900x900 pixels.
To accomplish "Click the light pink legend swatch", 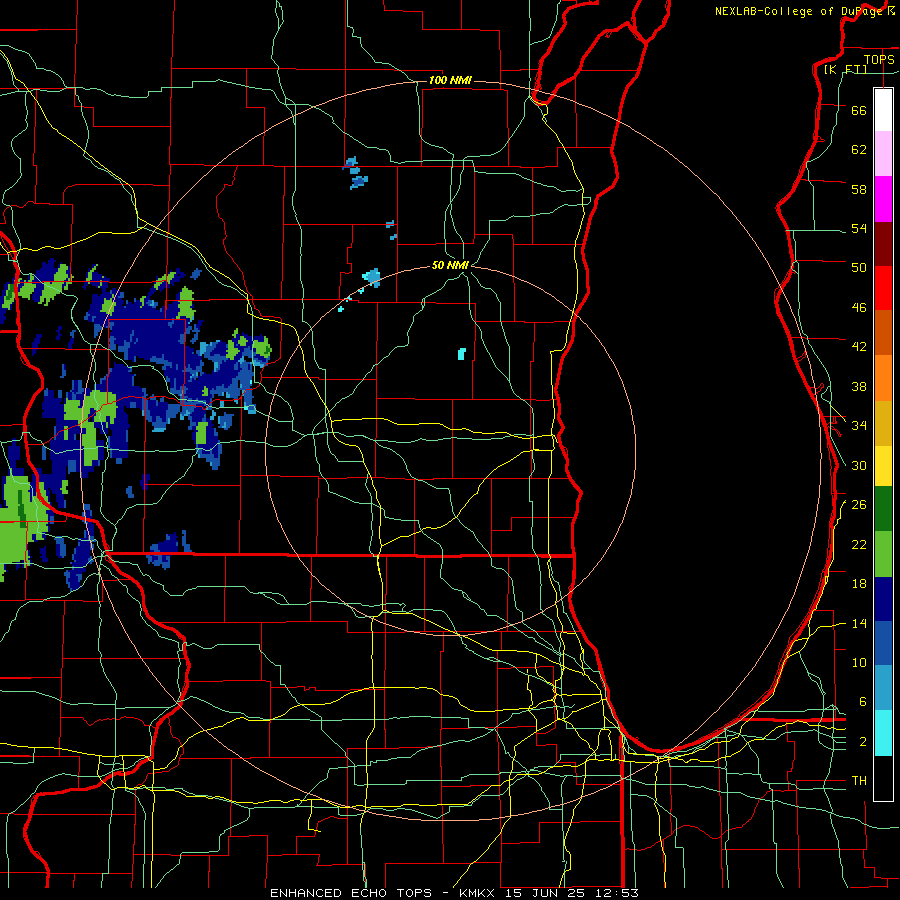I will point(883,154).
